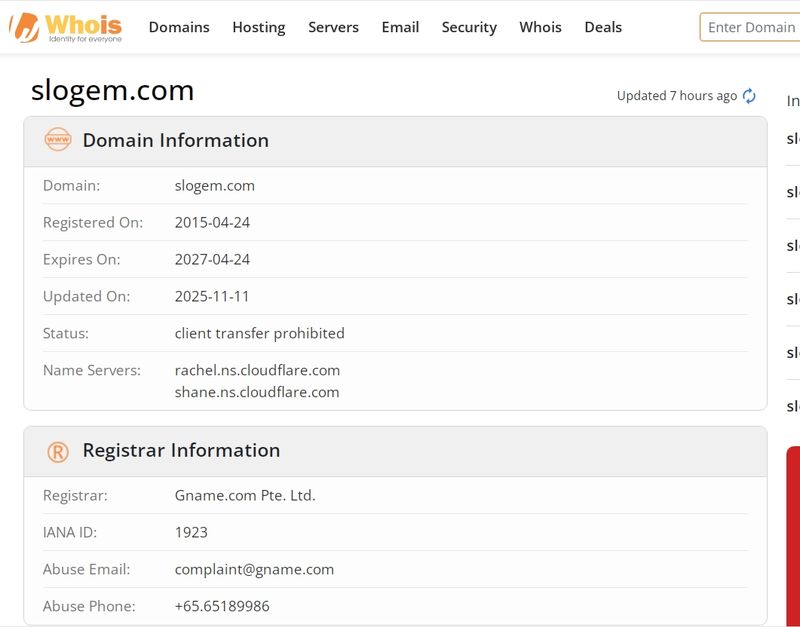Screen dimensions: 800x627
Task: Open the Security menu
Action: (x=469, y=28)
